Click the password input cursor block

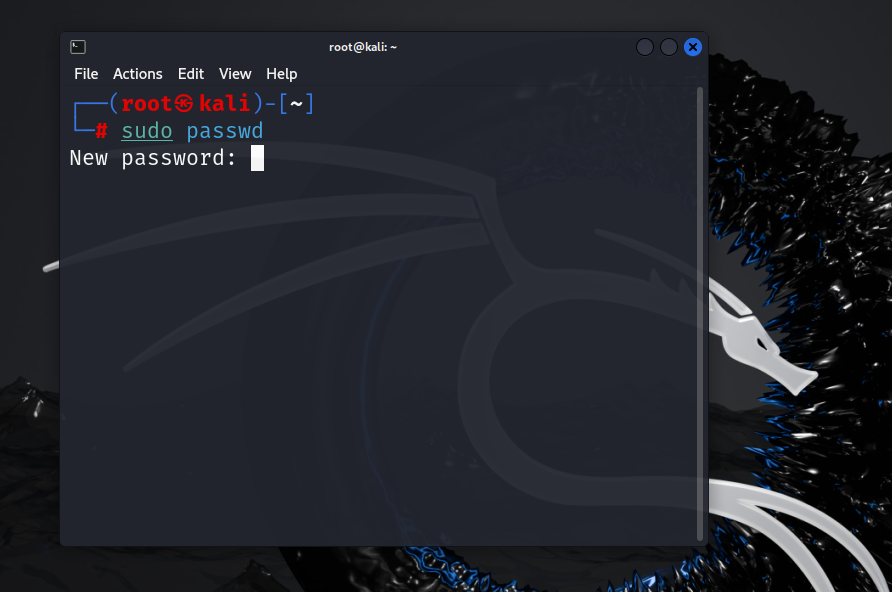[257, 158]
